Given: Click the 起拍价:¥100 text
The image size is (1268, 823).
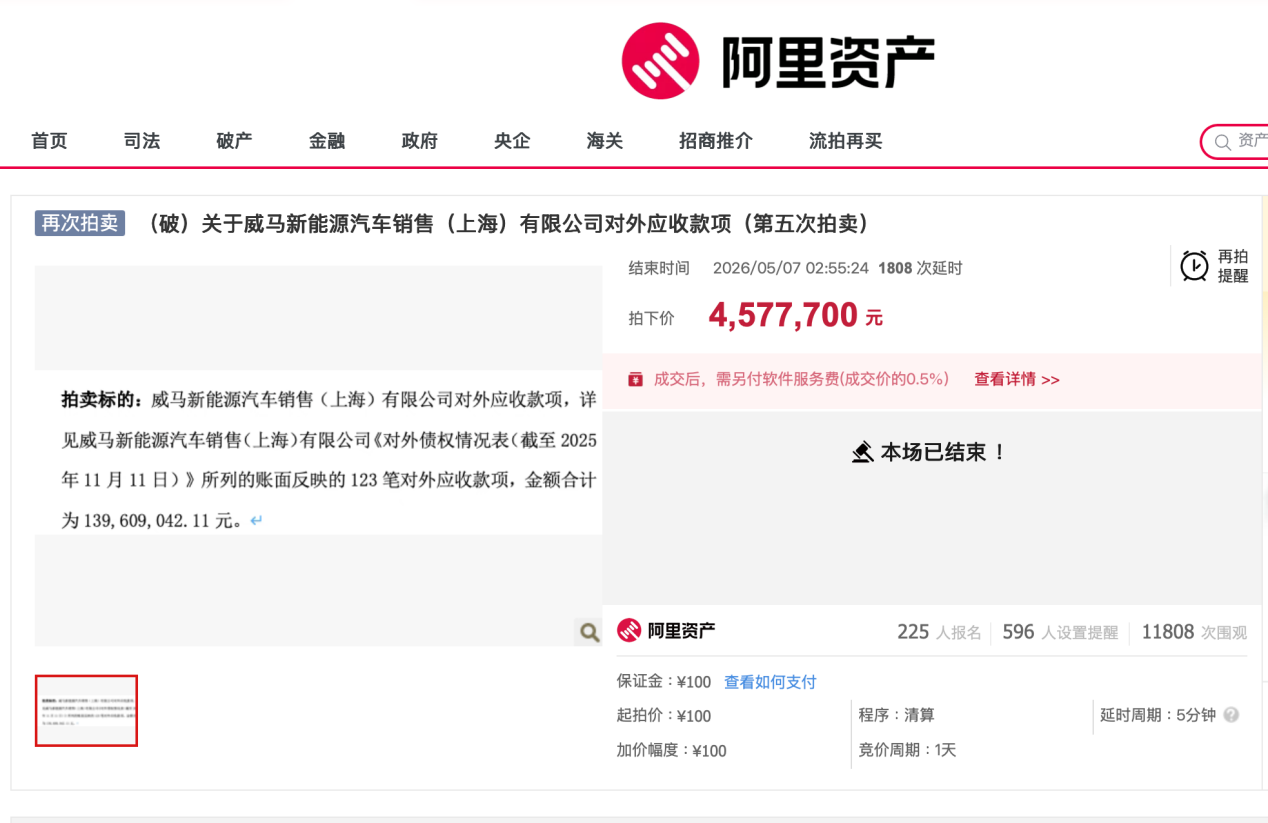Looking at the screenshot, I should pos(664,716).
